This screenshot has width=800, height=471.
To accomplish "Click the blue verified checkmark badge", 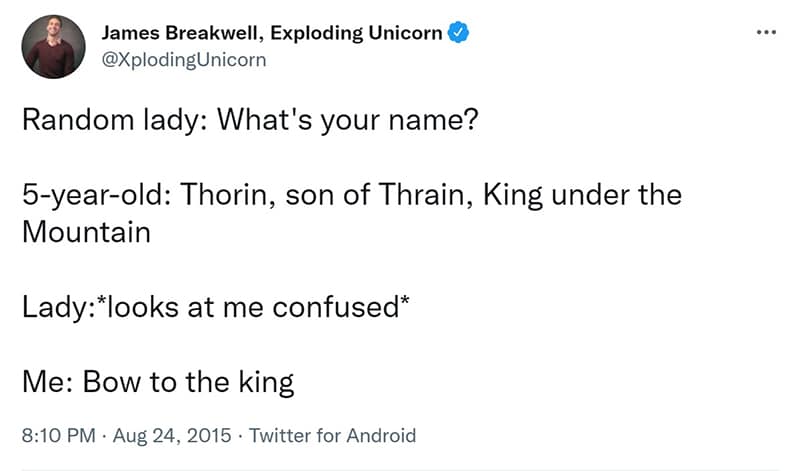I will (x=458, y=33).
